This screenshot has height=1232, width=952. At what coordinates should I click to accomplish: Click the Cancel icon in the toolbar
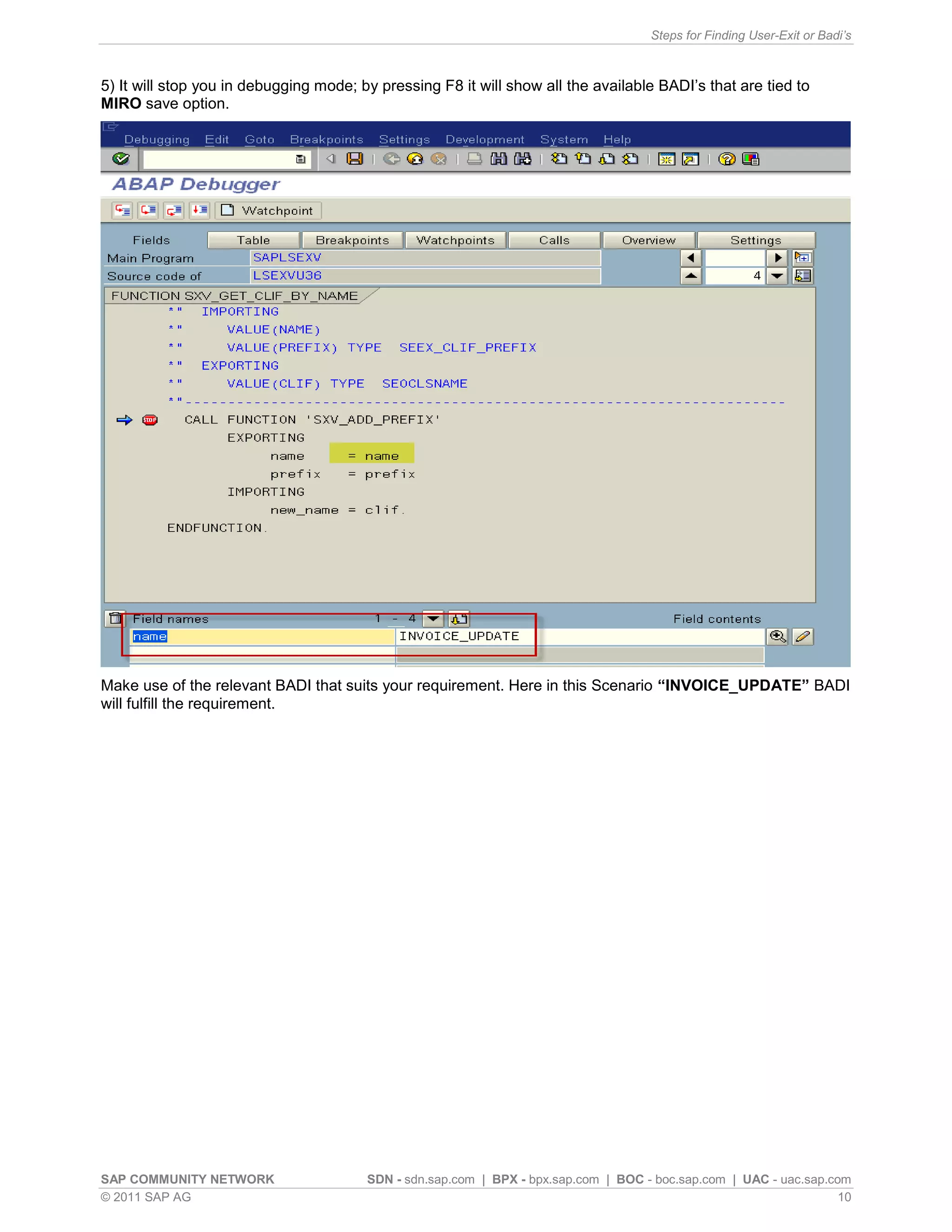click(438, 159)
